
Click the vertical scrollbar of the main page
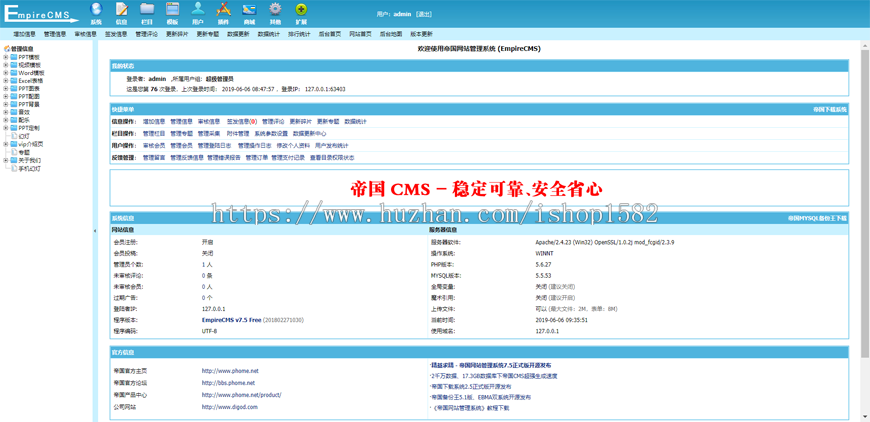click(865, 202)
